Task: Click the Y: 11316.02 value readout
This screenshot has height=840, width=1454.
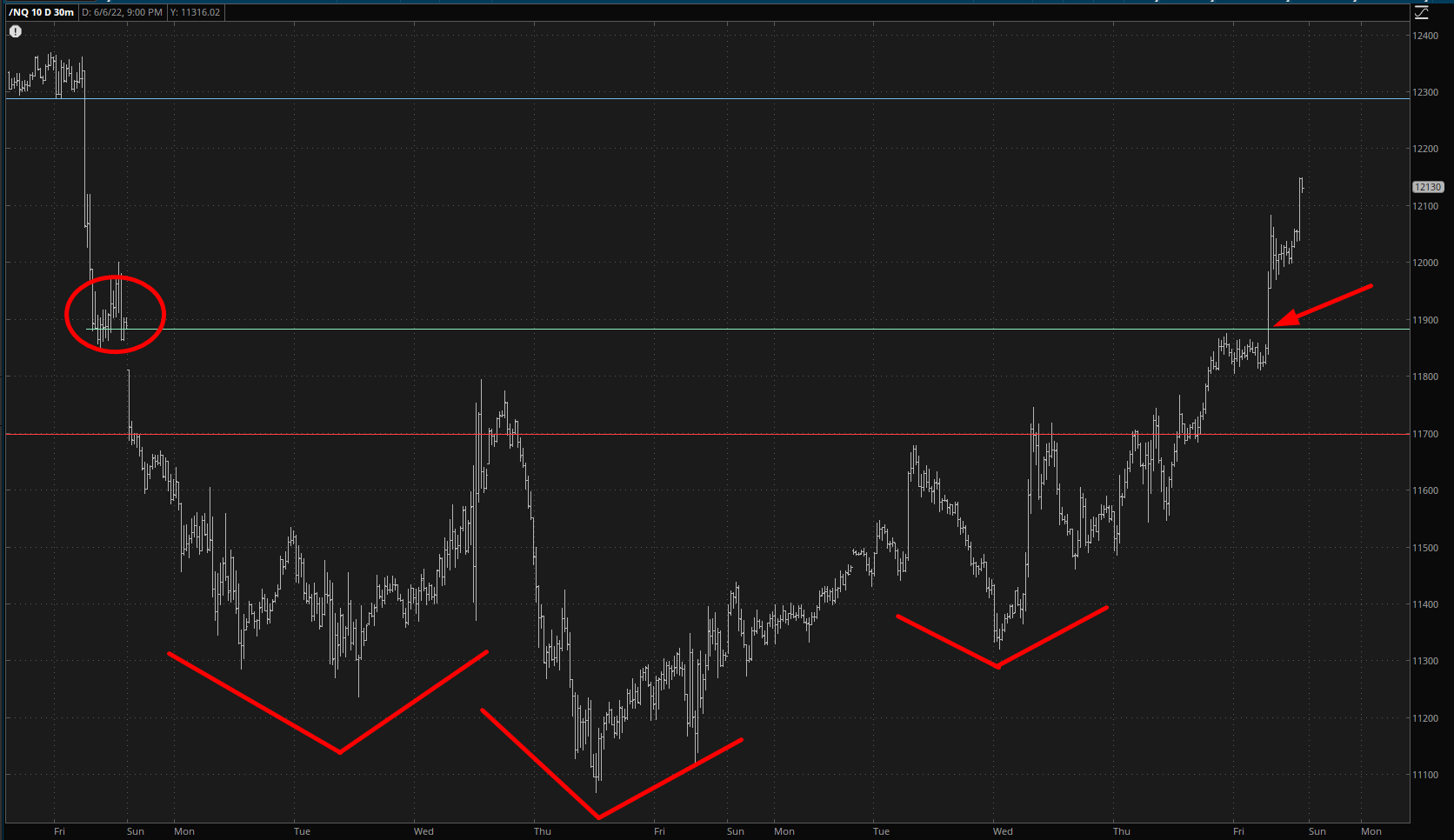Action: coord(196,12)
